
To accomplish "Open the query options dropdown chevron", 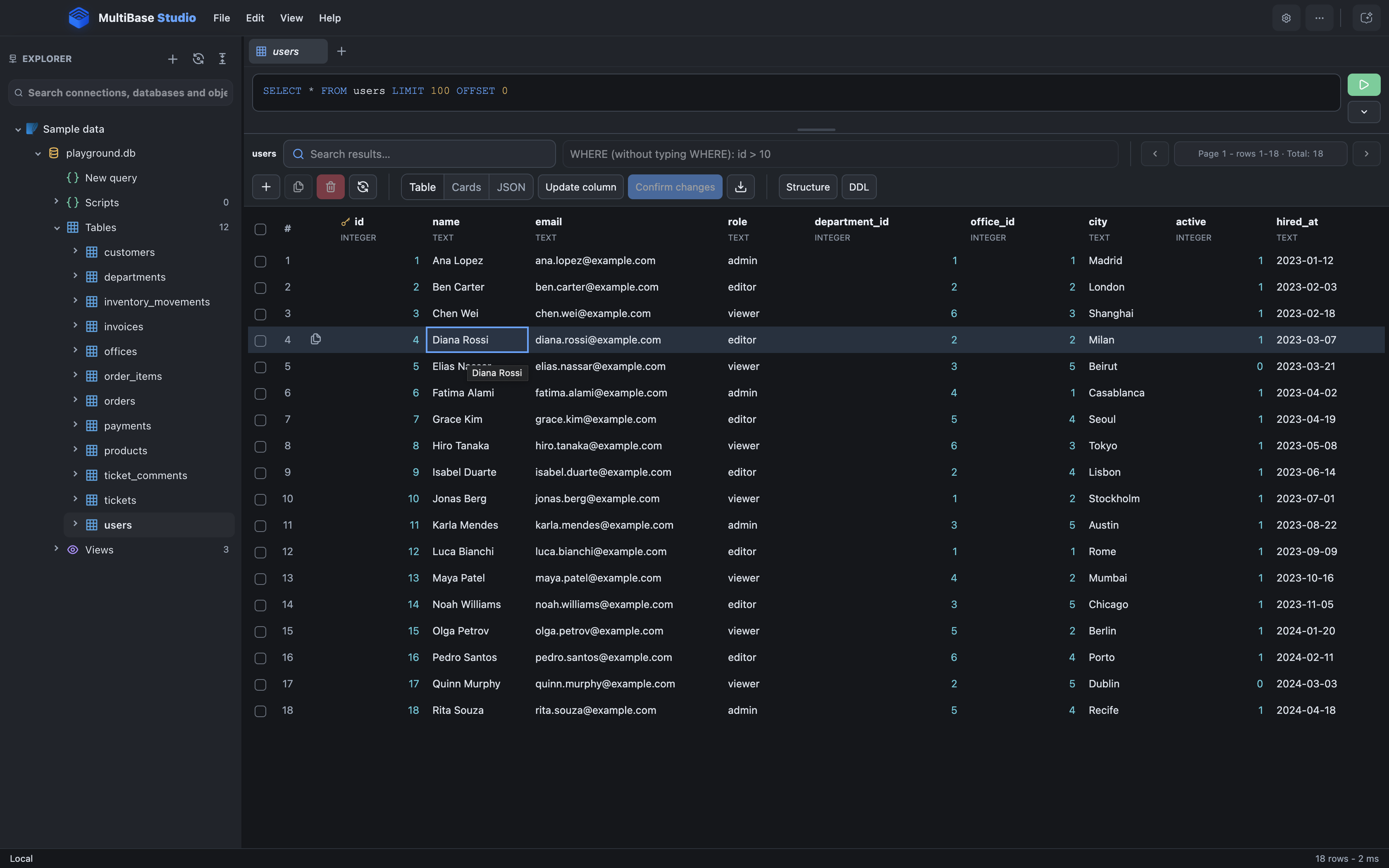I will click(x=1364, y=112).
